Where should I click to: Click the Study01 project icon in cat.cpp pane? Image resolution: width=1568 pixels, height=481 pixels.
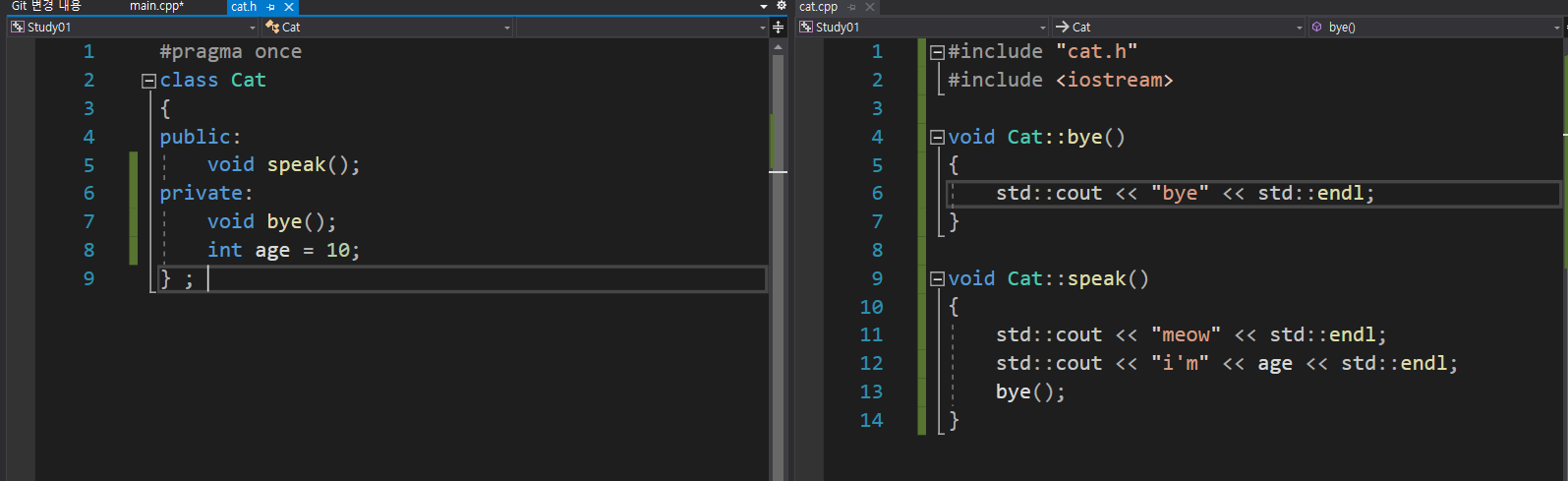click(806, 28)
